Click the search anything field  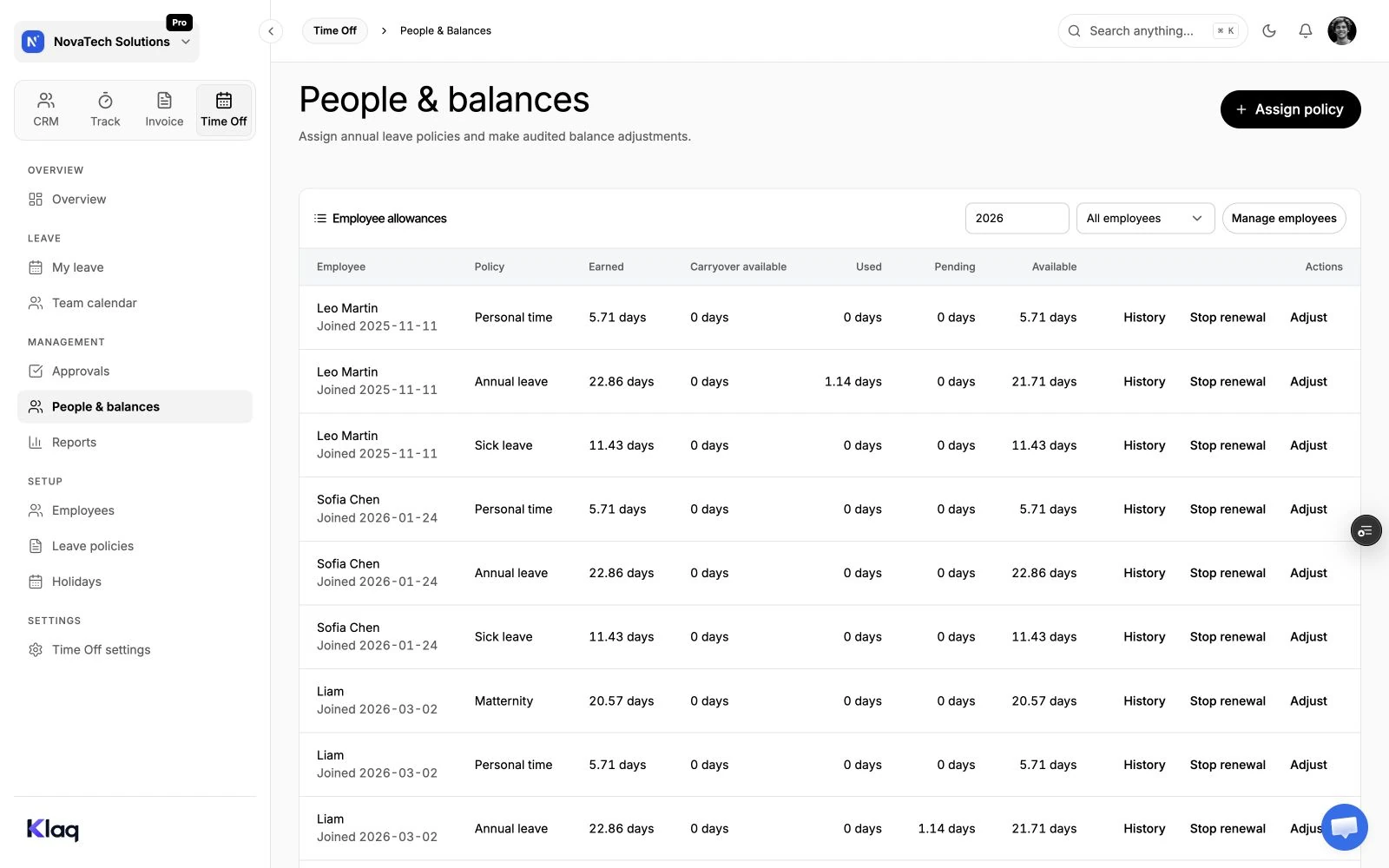click(1153, 31)
